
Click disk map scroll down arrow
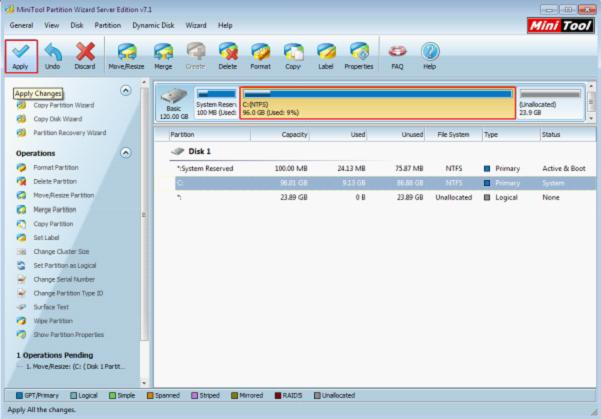(591, 118)
